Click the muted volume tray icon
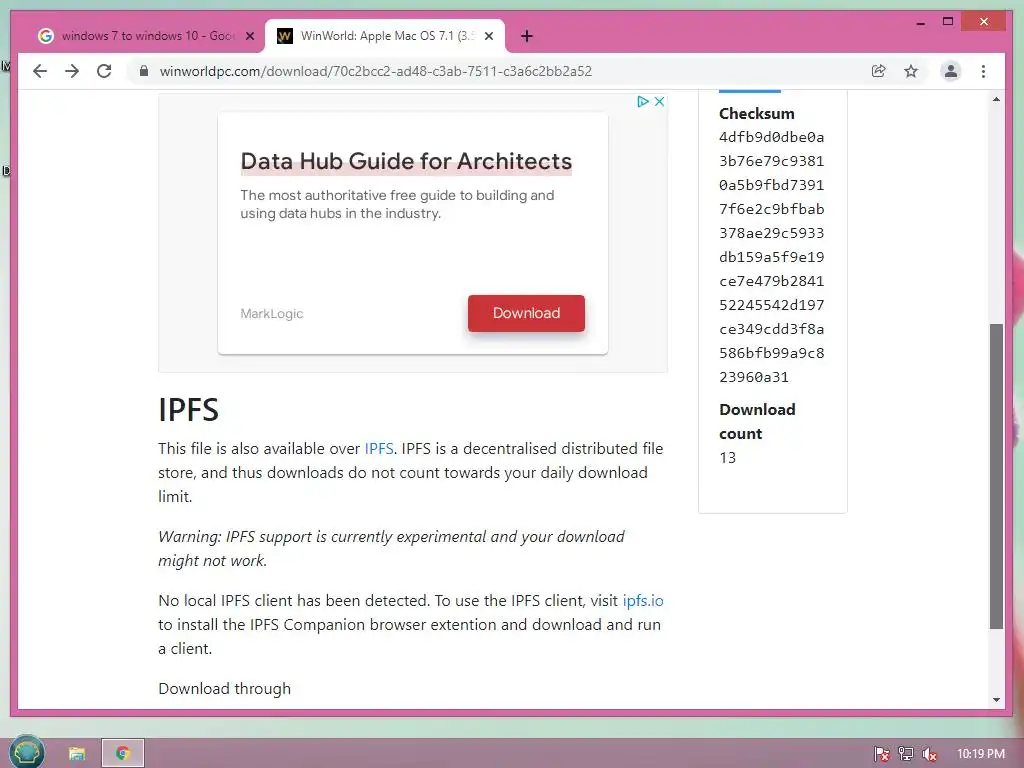 930,754
